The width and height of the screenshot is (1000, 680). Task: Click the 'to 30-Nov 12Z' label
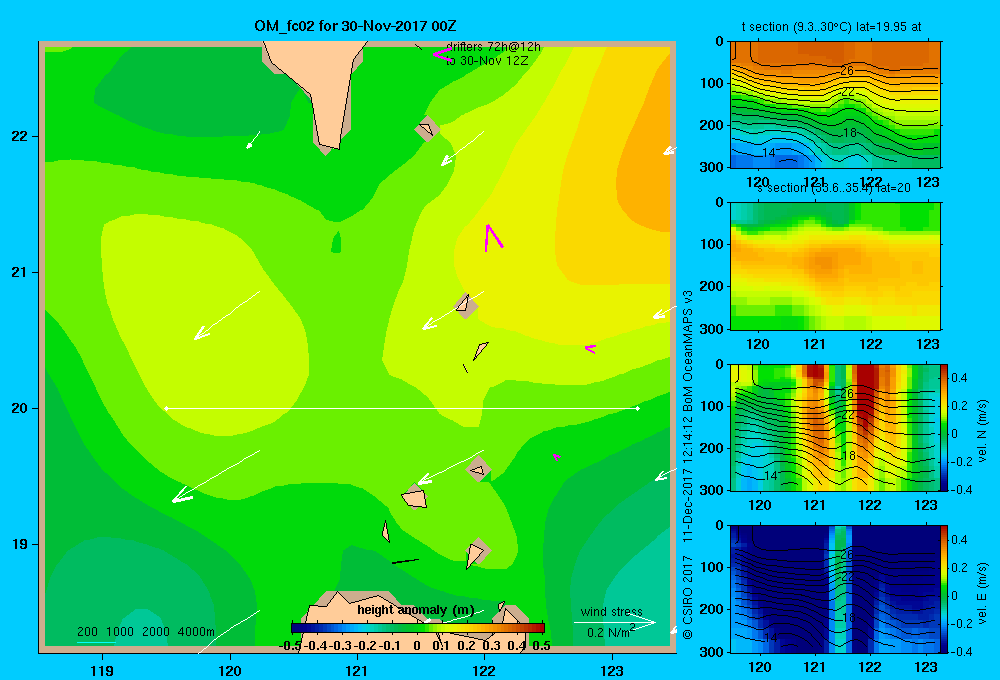tap(487, 61)
